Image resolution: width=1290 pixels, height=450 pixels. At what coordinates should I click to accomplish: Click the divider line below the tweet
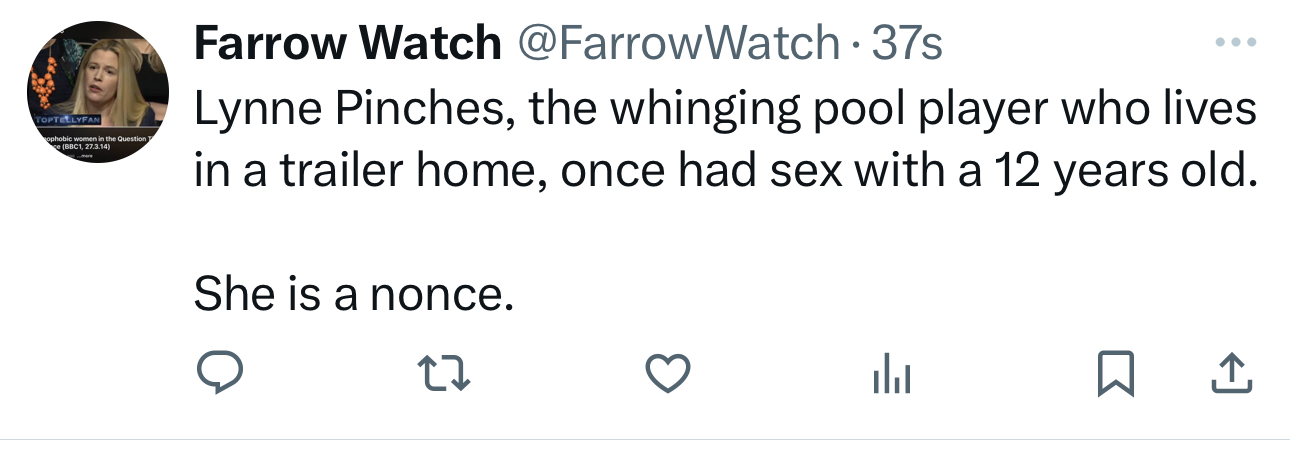tap(645, 438)
